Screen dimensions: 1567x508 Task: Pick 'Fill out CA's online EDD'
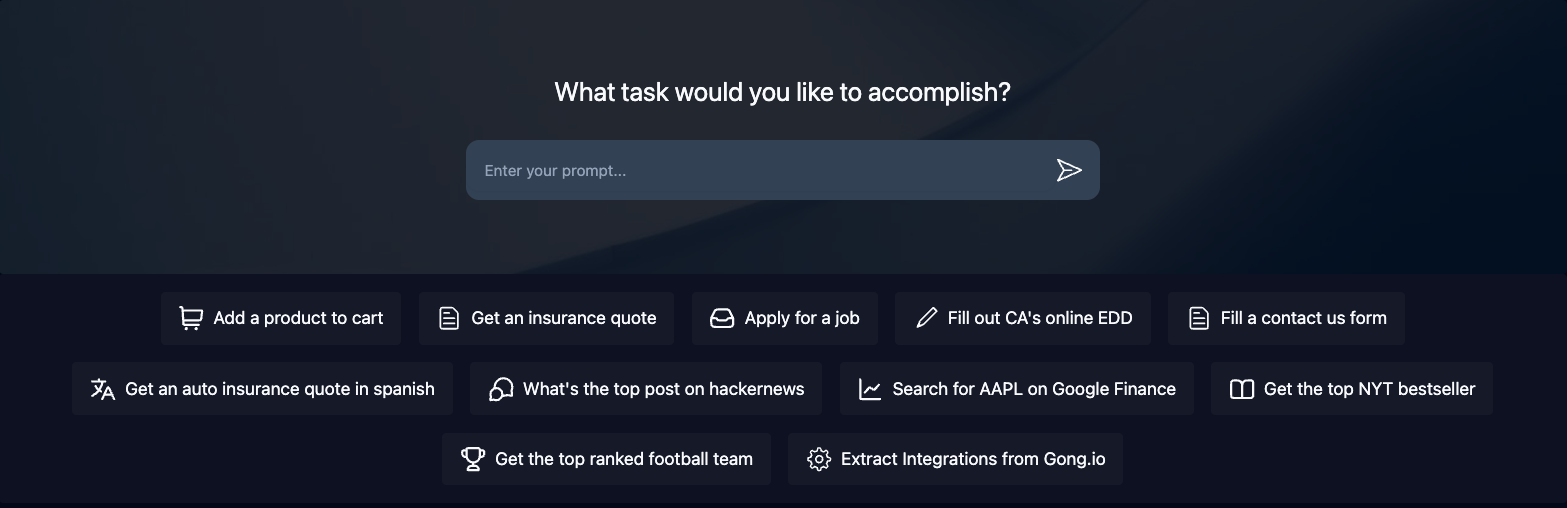[x=1040, y=318]
